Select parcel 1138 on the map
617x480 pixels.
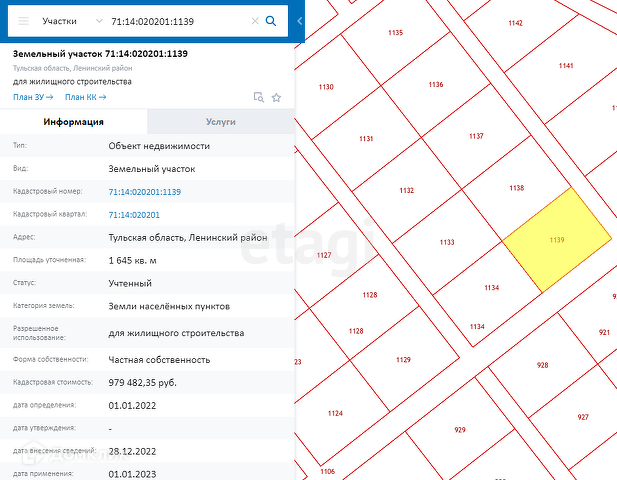(x=517, y=188)
